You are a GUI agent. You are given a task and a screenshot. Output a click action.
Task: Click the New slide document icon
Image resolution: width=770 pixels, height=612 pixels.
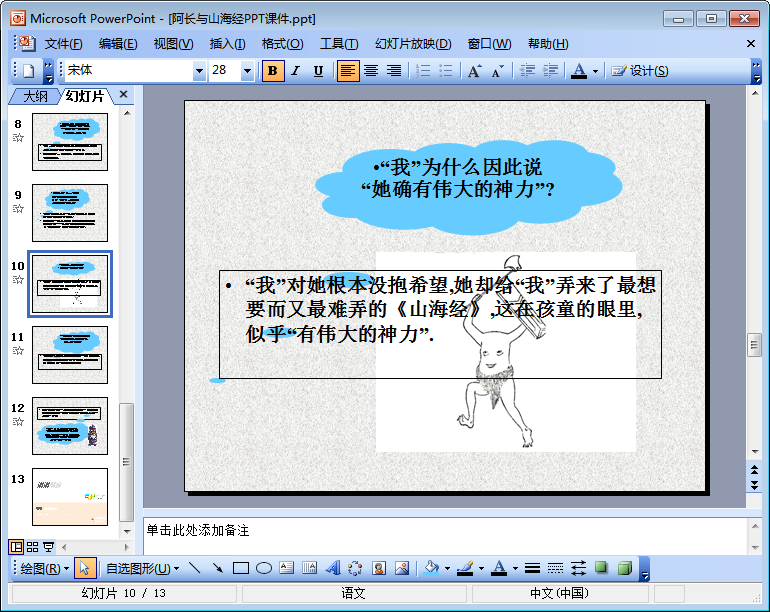[x=28, y=71]
